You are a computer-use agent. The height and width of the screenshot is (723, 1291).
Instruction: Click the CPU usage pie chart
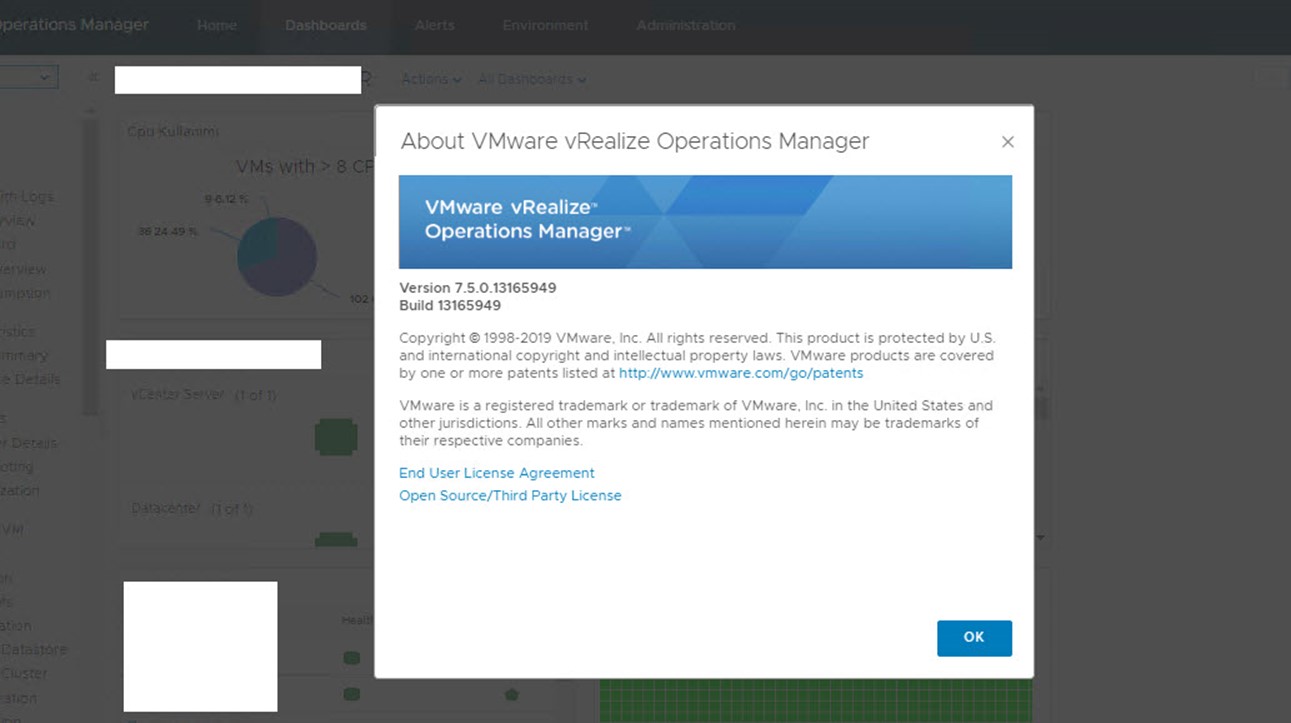click(x=277, y=257)
